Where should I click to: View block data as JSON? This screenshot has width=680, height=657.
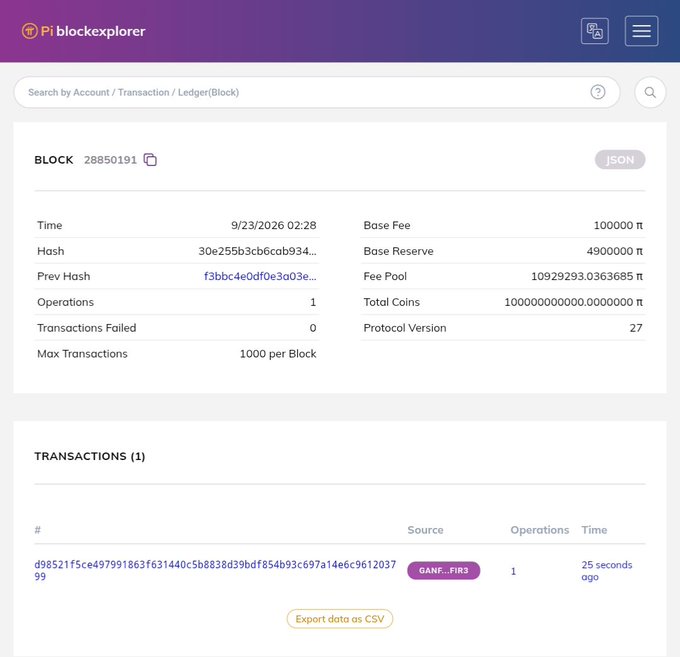pyautogui.click(x=620, y=160)
